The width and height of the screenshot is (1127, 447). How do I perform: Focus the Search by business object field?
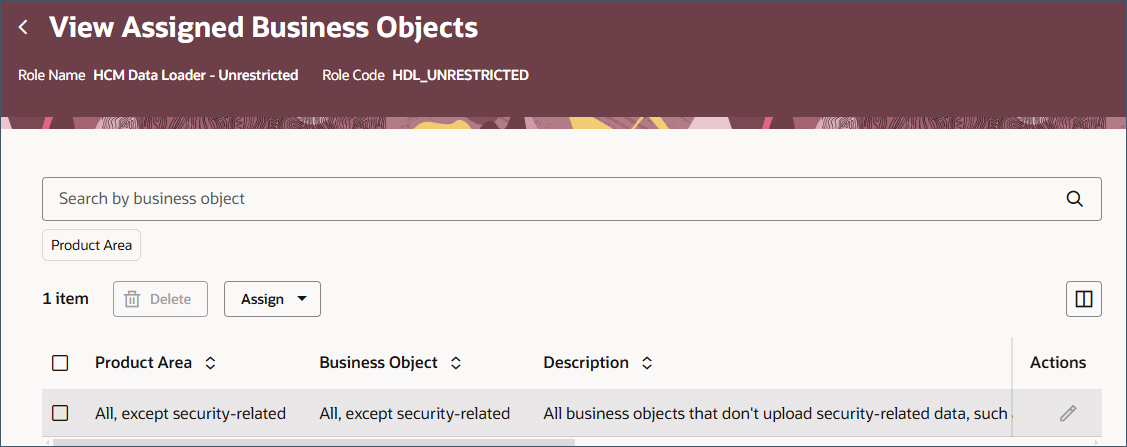571,199
